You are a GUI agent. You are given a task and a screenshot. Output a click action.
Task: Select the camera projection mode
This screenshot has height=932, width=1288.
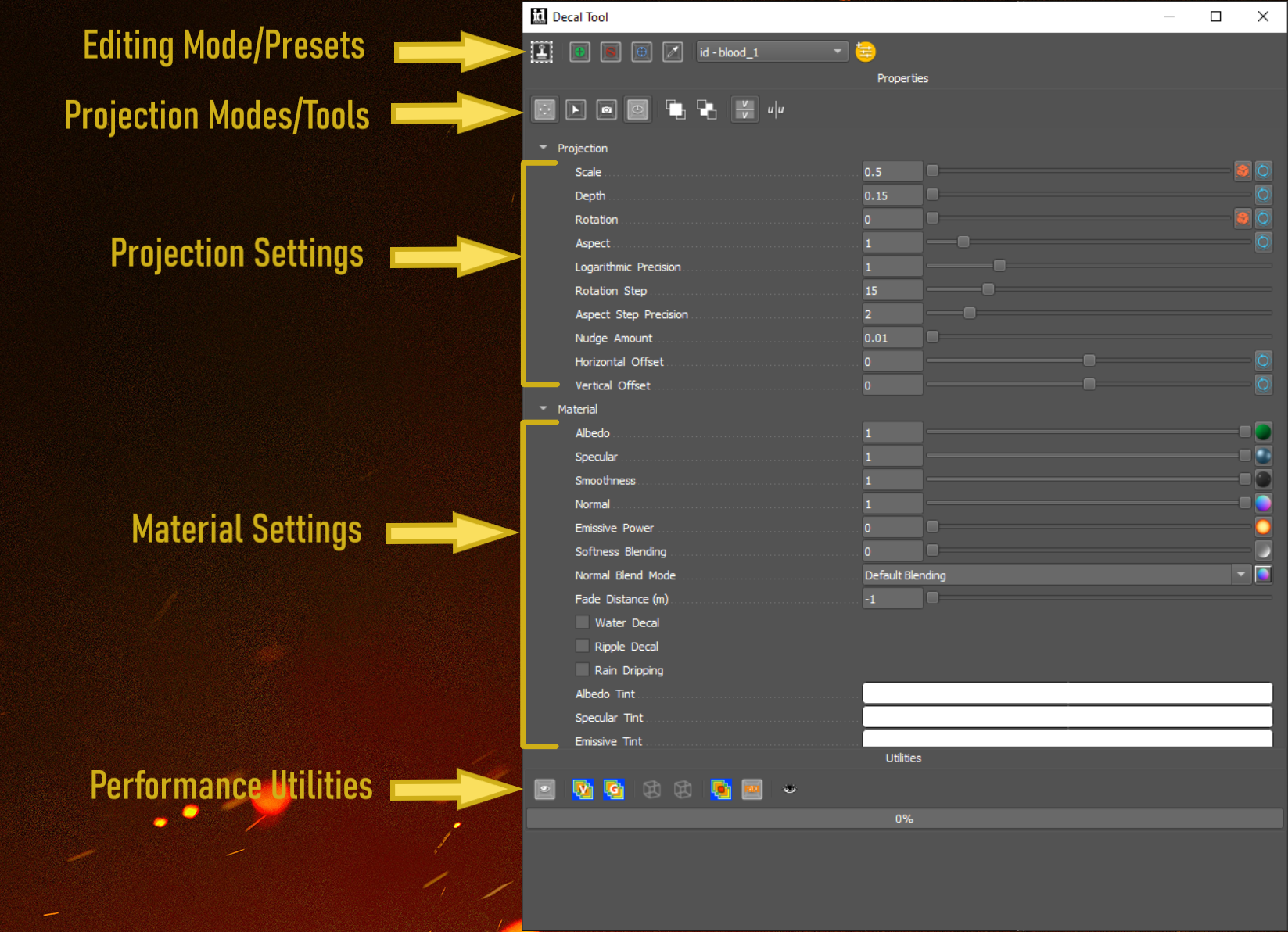[x=607, y=109]
